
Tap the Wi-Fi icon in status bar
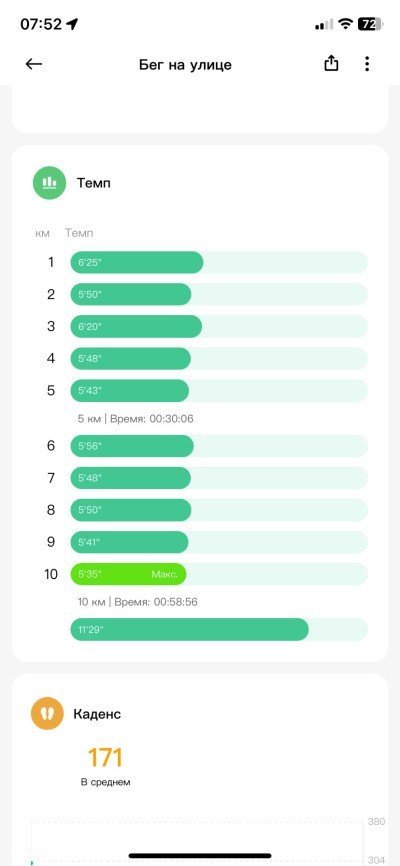click(x=346, y=24)
